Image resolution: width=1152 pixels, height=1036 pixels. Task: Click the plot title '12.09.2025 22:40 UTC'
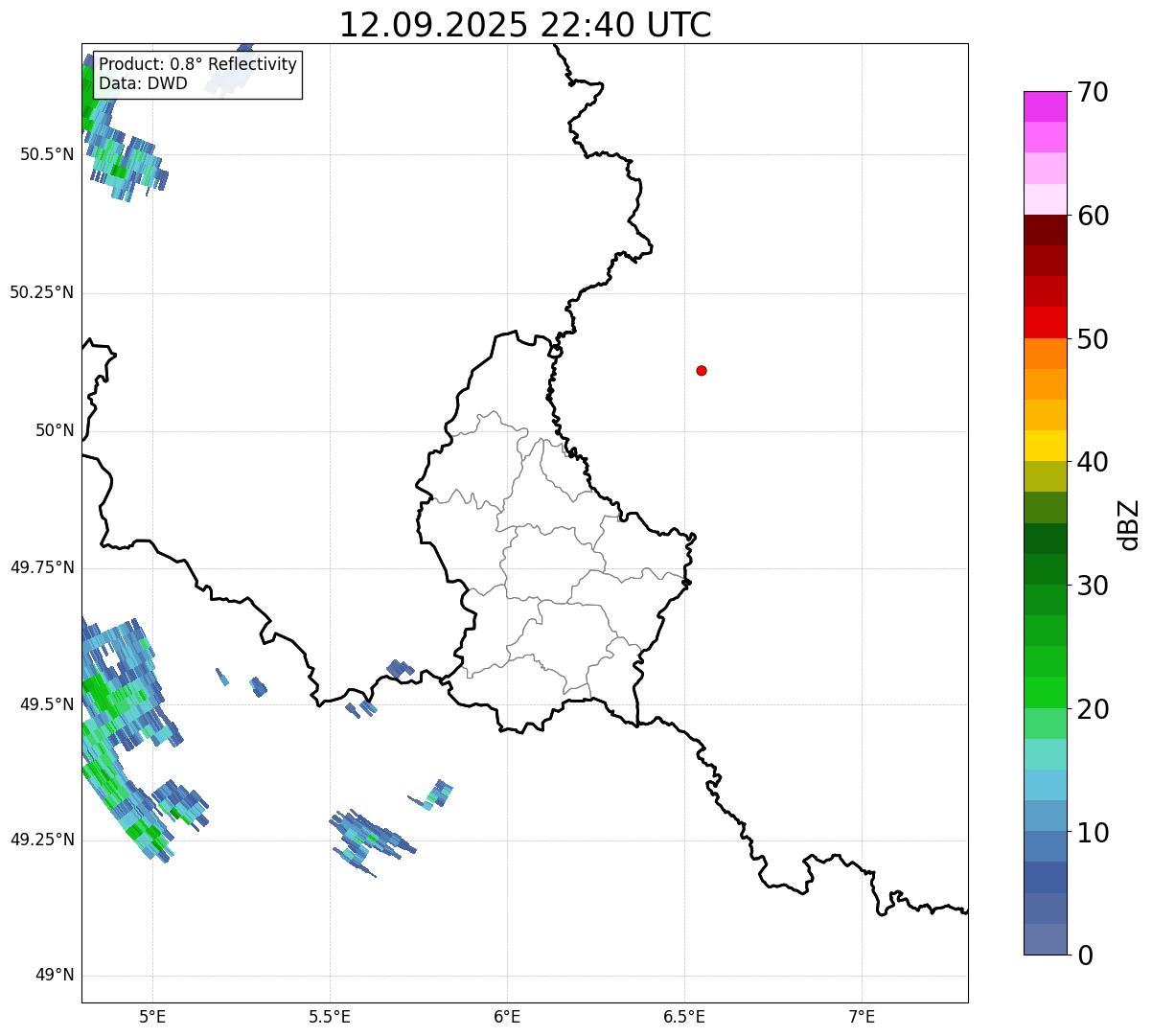tap(525, 25)
